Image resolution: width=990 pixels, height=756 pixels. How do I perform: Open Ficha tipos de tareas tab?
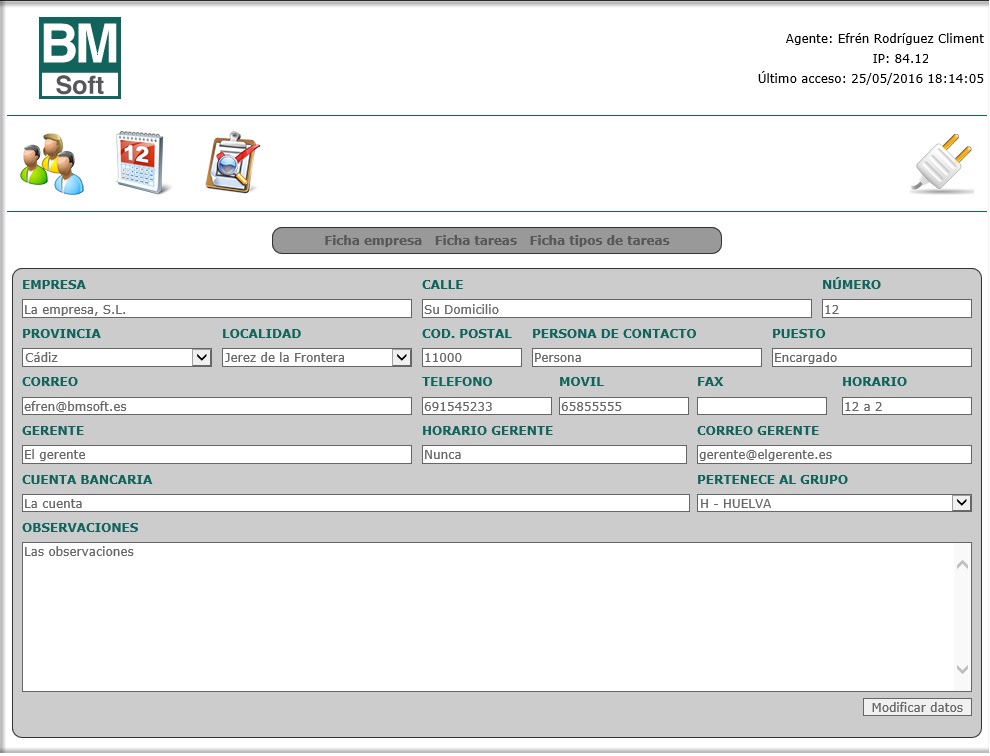pyautogui.click(x=599, y=241)
